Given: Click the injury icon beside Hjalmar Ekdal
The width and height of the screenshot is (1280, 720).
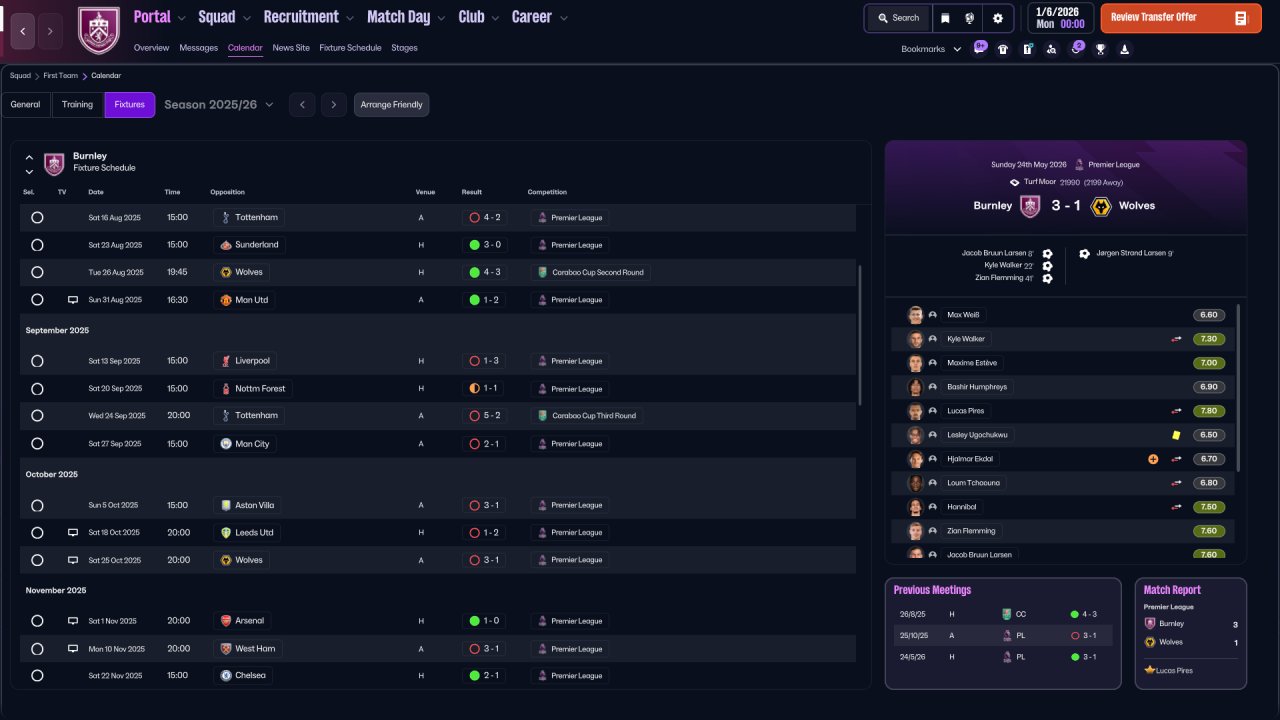Looking at the screenshot, I should pos(1153,459).
